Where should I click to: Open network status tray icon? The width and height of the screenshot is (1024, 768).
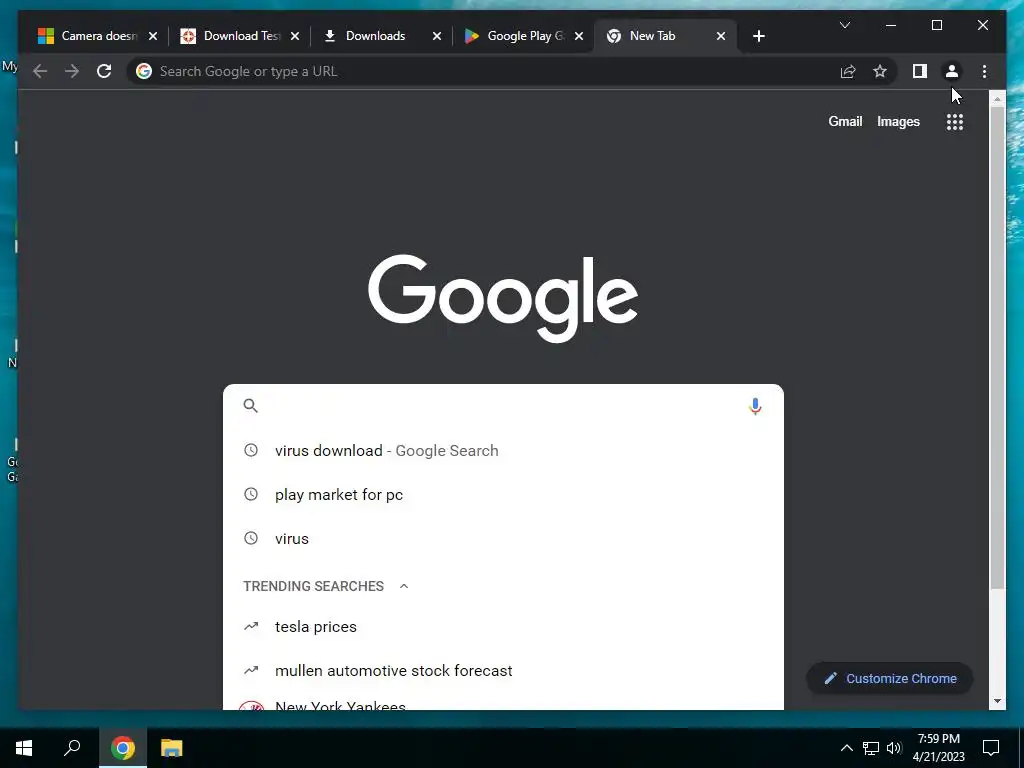tap(871, 748)
